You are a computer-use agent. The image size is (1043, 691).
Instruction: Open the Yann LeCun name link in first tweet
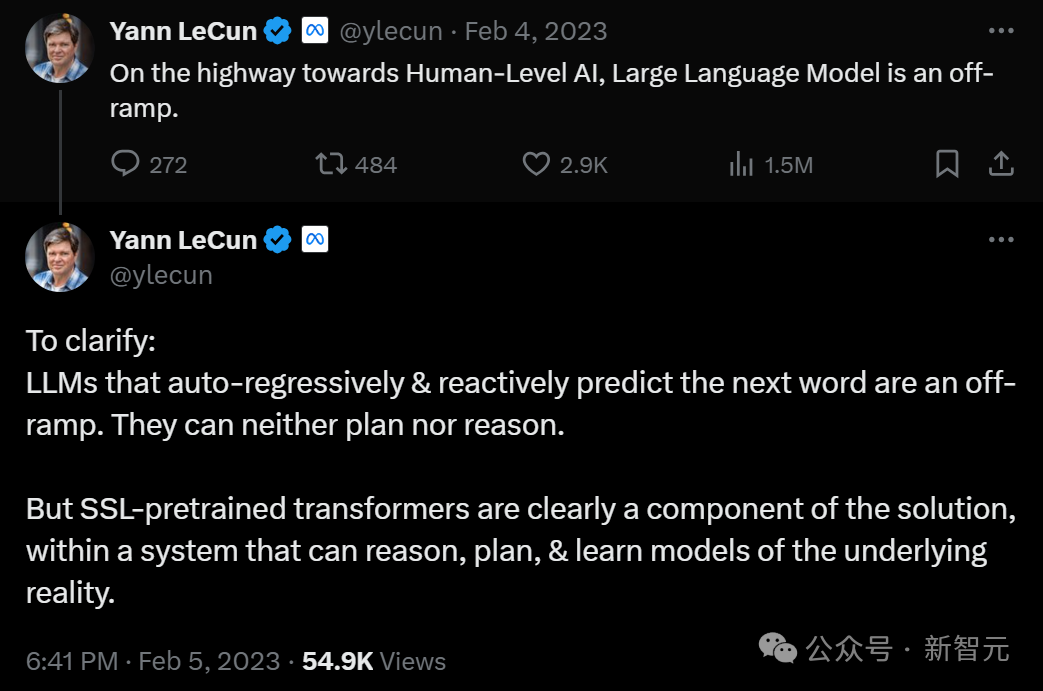click(183, 31)
